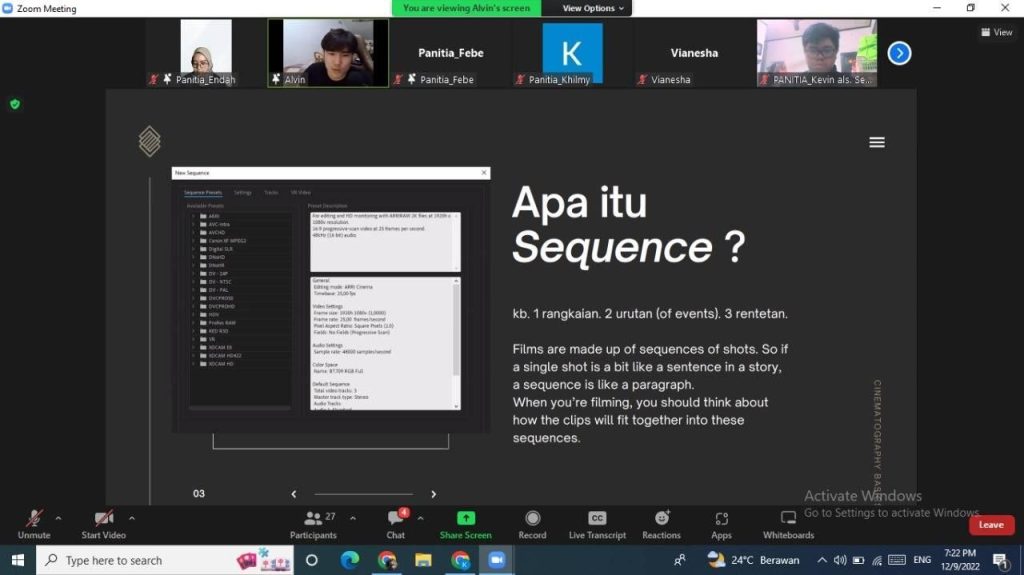This screenshot has width=1024, height=575.
Task: Unmute the microphone in Zoom
Action: tap(34, 525)
